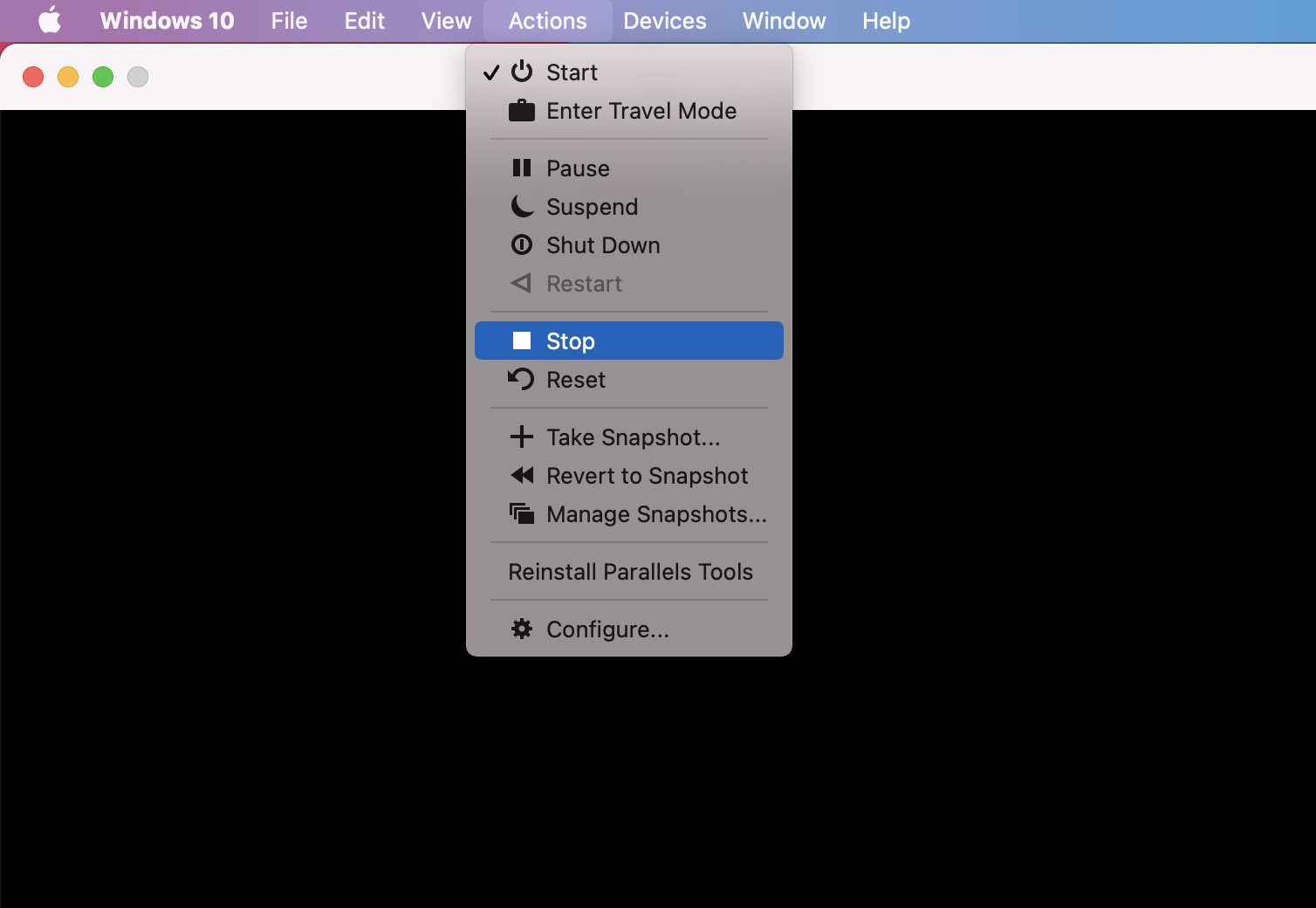1316x908 pixels.
Task: Open the Apple menu
Action: coord(50,20)
